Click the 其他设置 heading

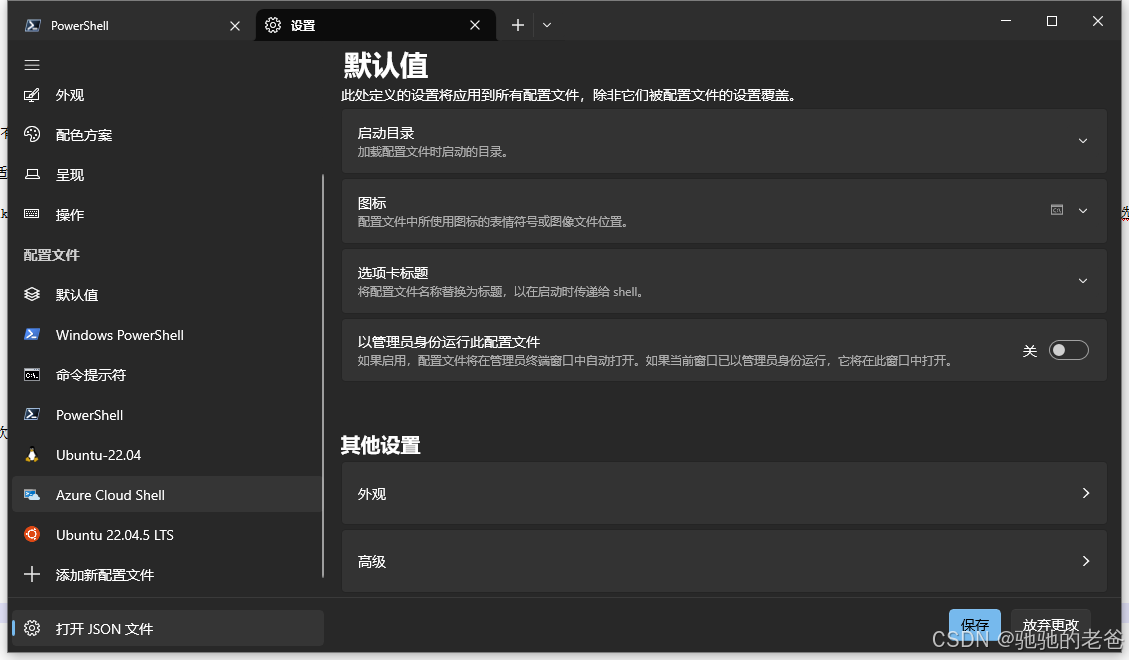click(x=380, y=445)
